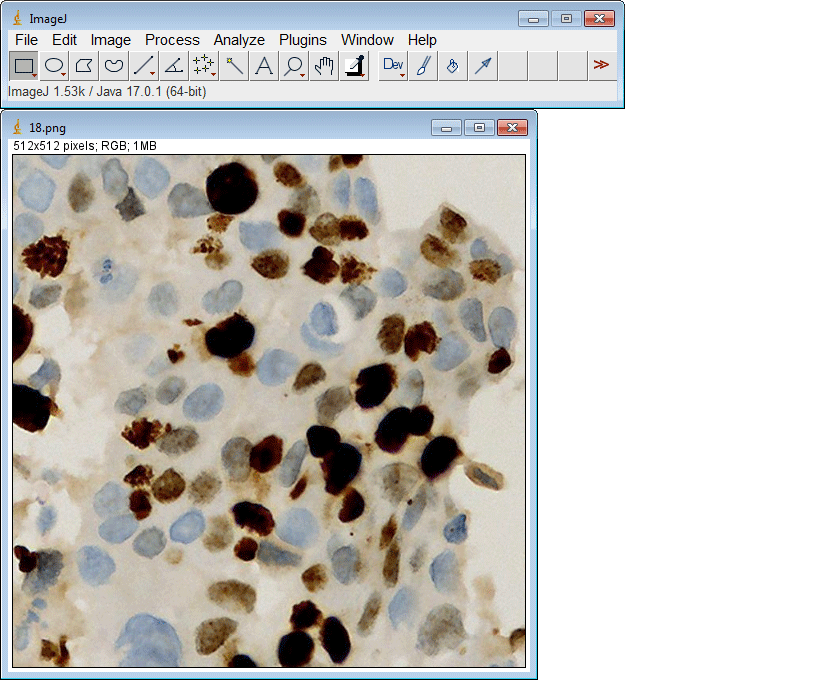Select the Flood Fill tool
The height and width of the screenshot is (680, 827).
453,65
